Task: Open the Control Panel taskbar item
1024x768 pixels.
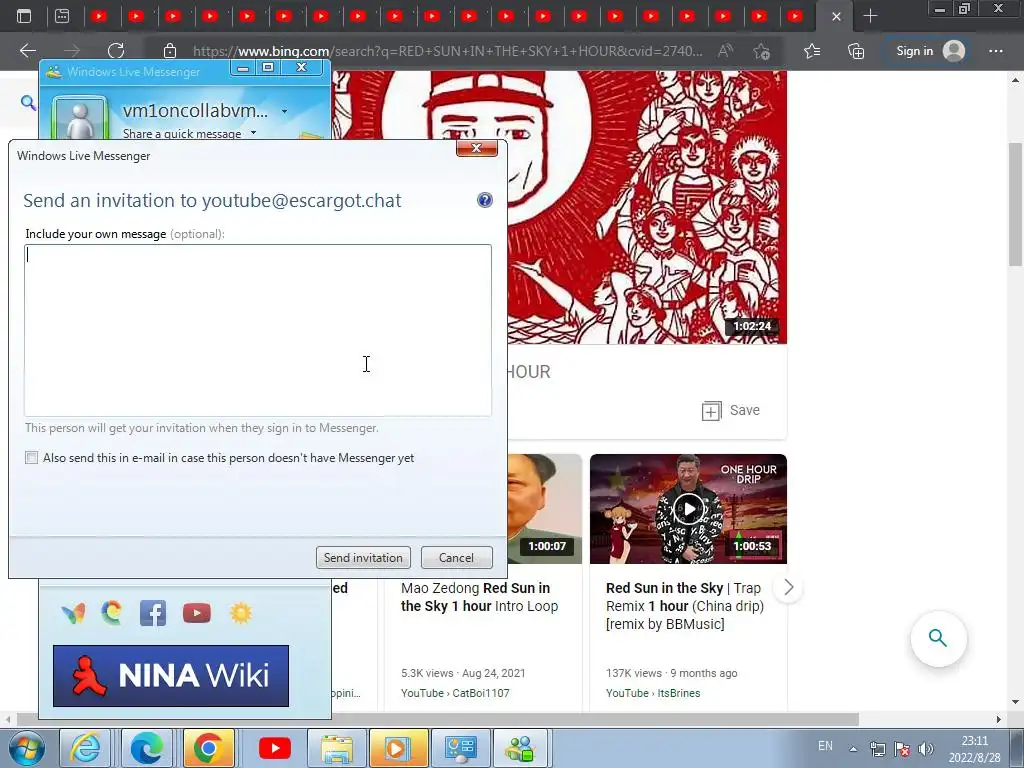Action: (x=460, y=748)
